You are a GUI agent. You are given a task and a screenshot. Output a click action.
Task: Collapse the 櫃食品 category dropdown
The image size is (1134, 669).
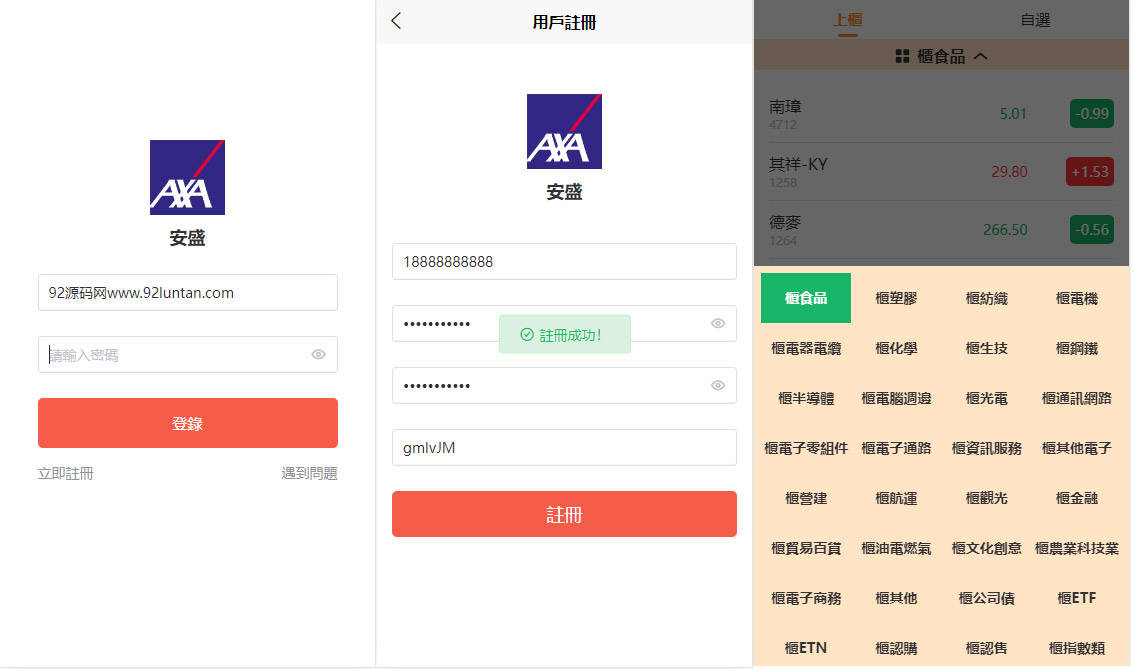pos(980,57)
